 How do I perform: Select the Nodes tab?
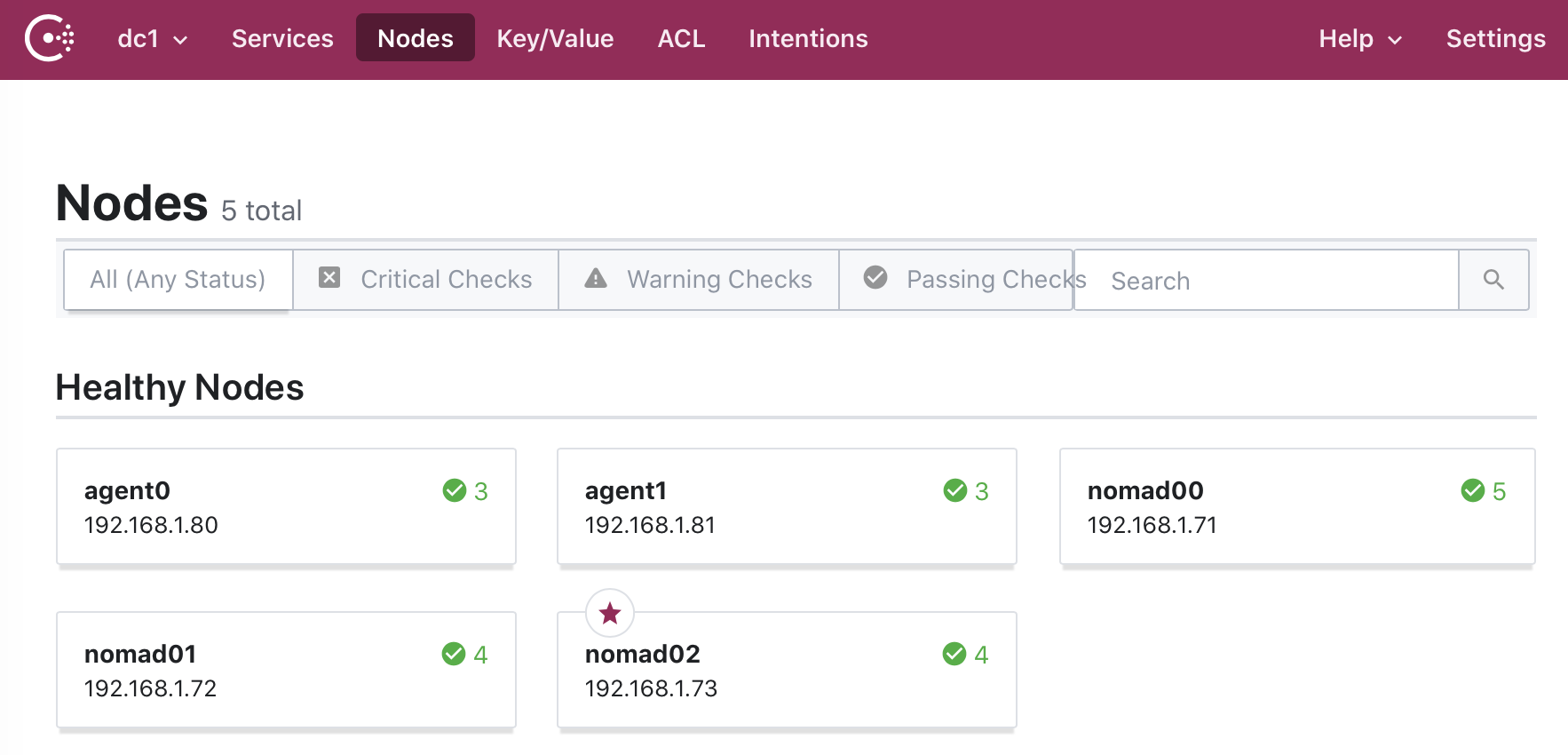[416, 38]
